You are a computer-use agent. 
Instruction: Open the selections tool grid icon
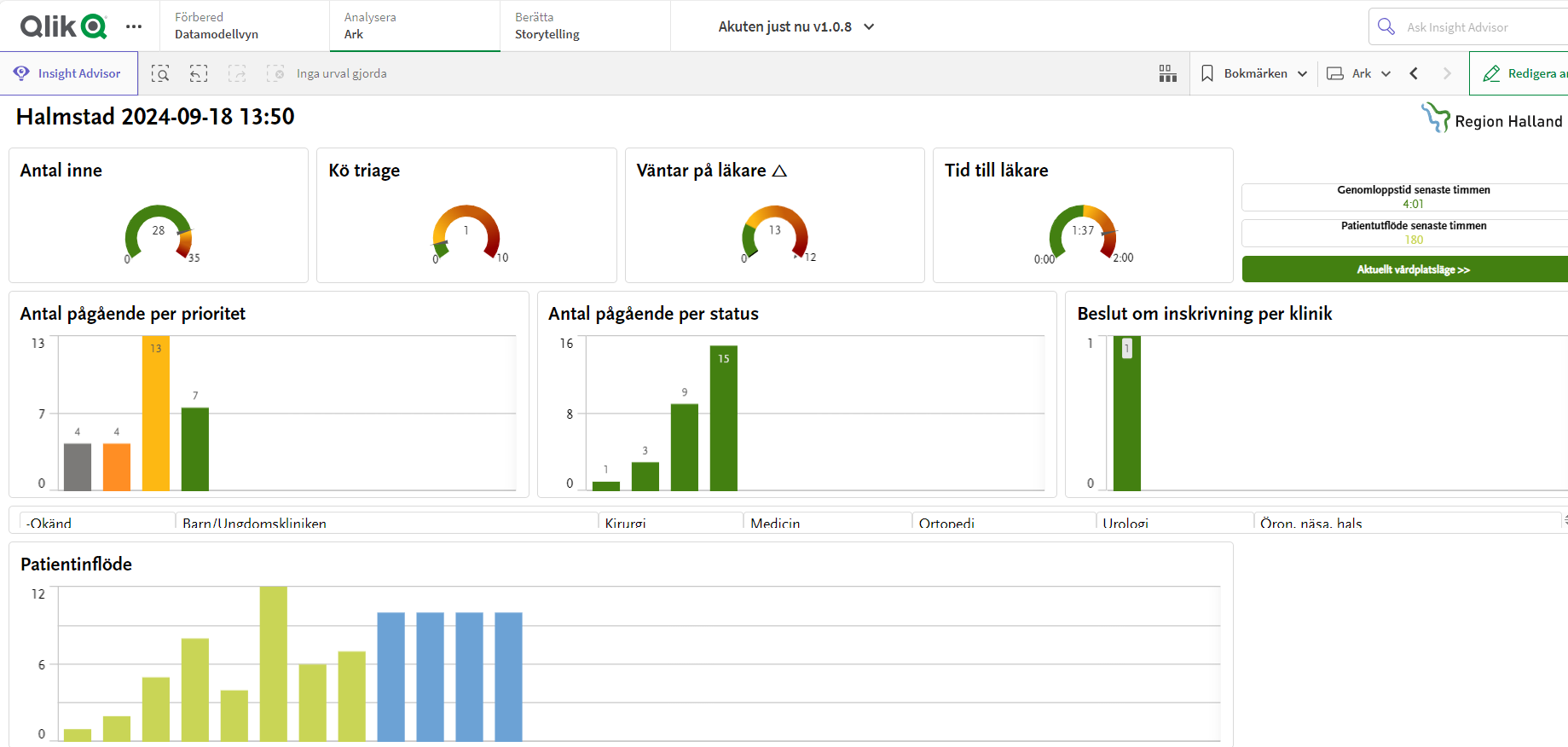(x=1168, y=74)
